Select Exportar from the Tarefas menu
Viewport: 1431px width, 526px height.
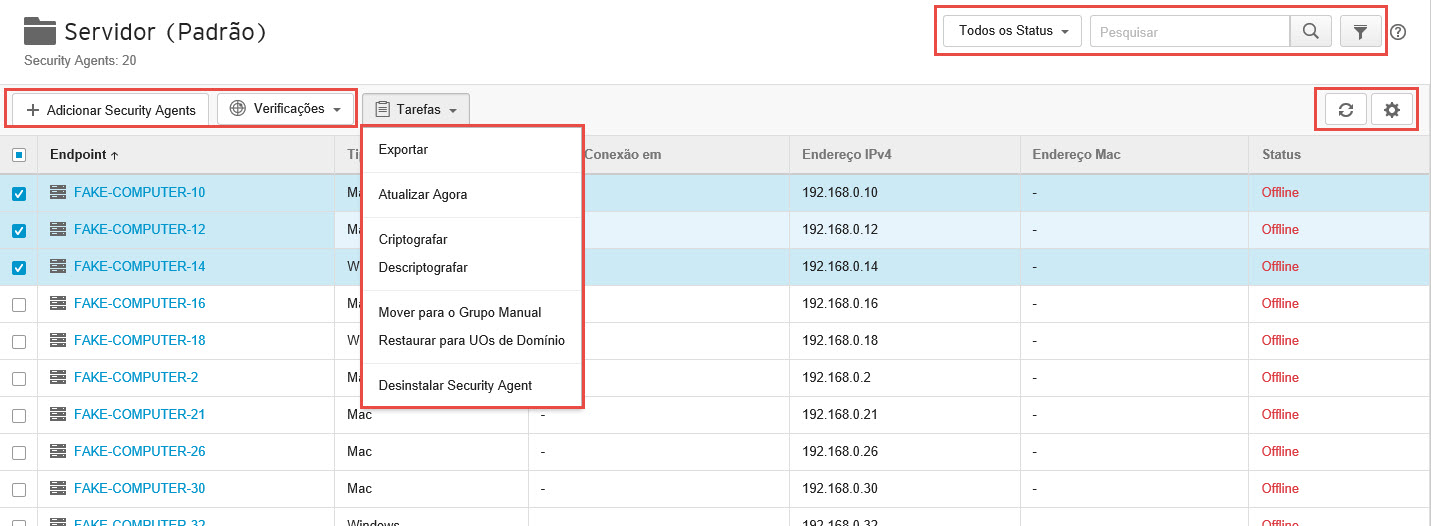(x=403, y=150)
